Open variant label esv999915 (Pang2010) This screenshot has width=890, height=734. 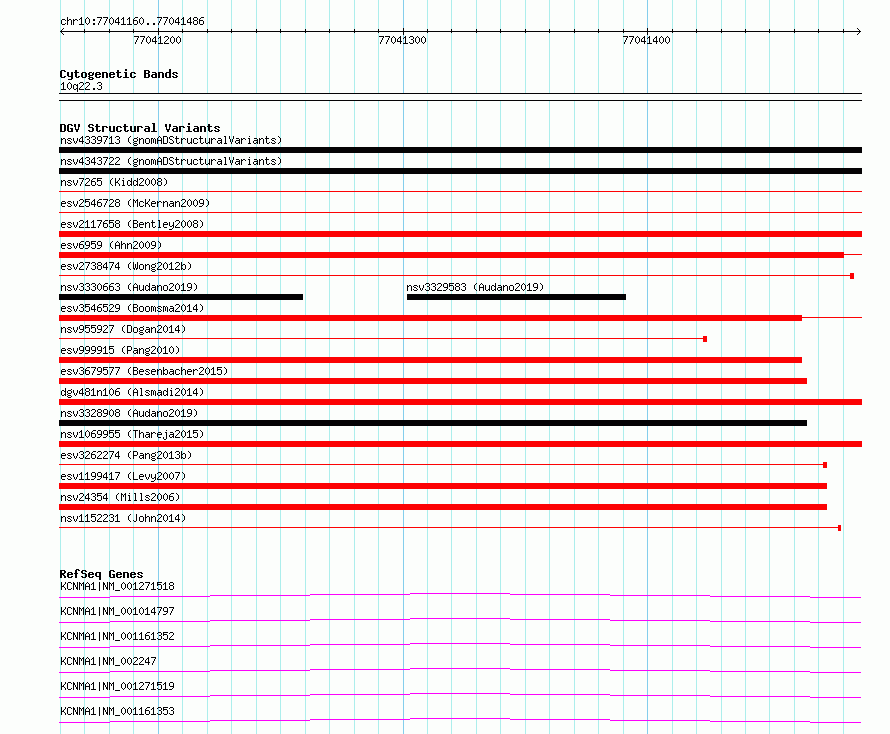[x=120, y=350]
